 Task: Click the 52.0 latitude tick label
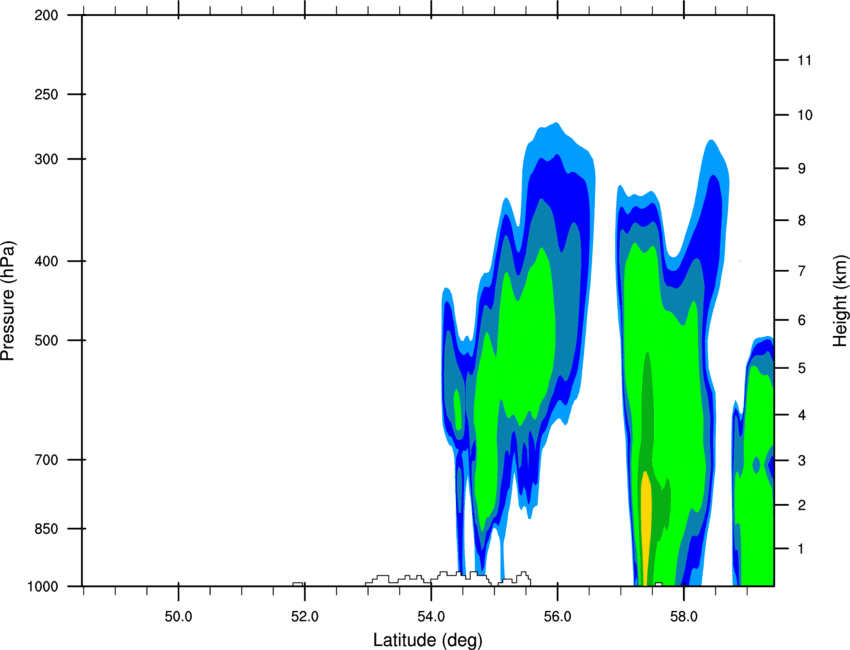click(305, 616)
